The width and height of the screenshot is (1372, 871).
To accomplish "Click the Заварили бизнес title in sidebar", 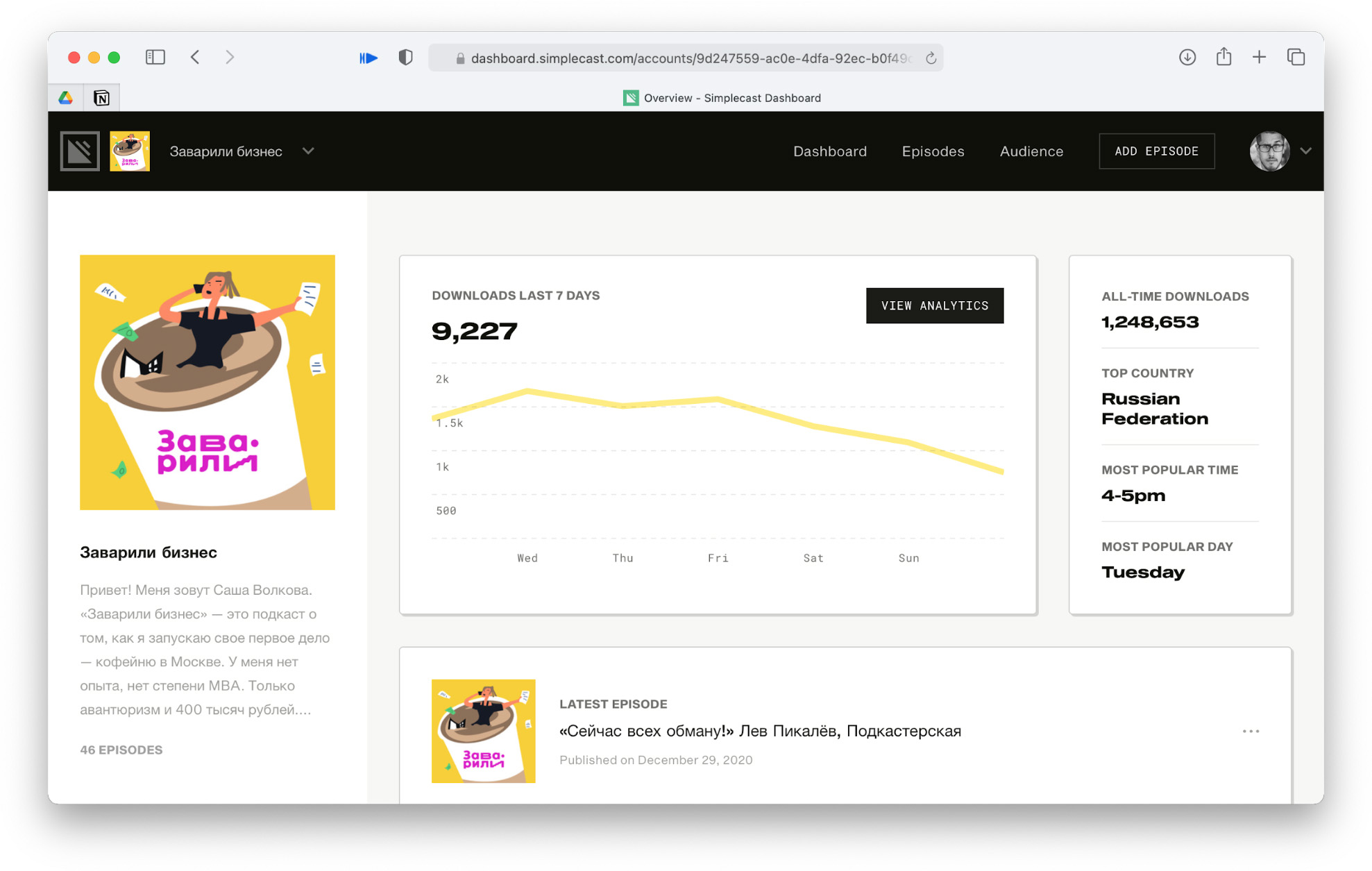I will pos(149,552).
